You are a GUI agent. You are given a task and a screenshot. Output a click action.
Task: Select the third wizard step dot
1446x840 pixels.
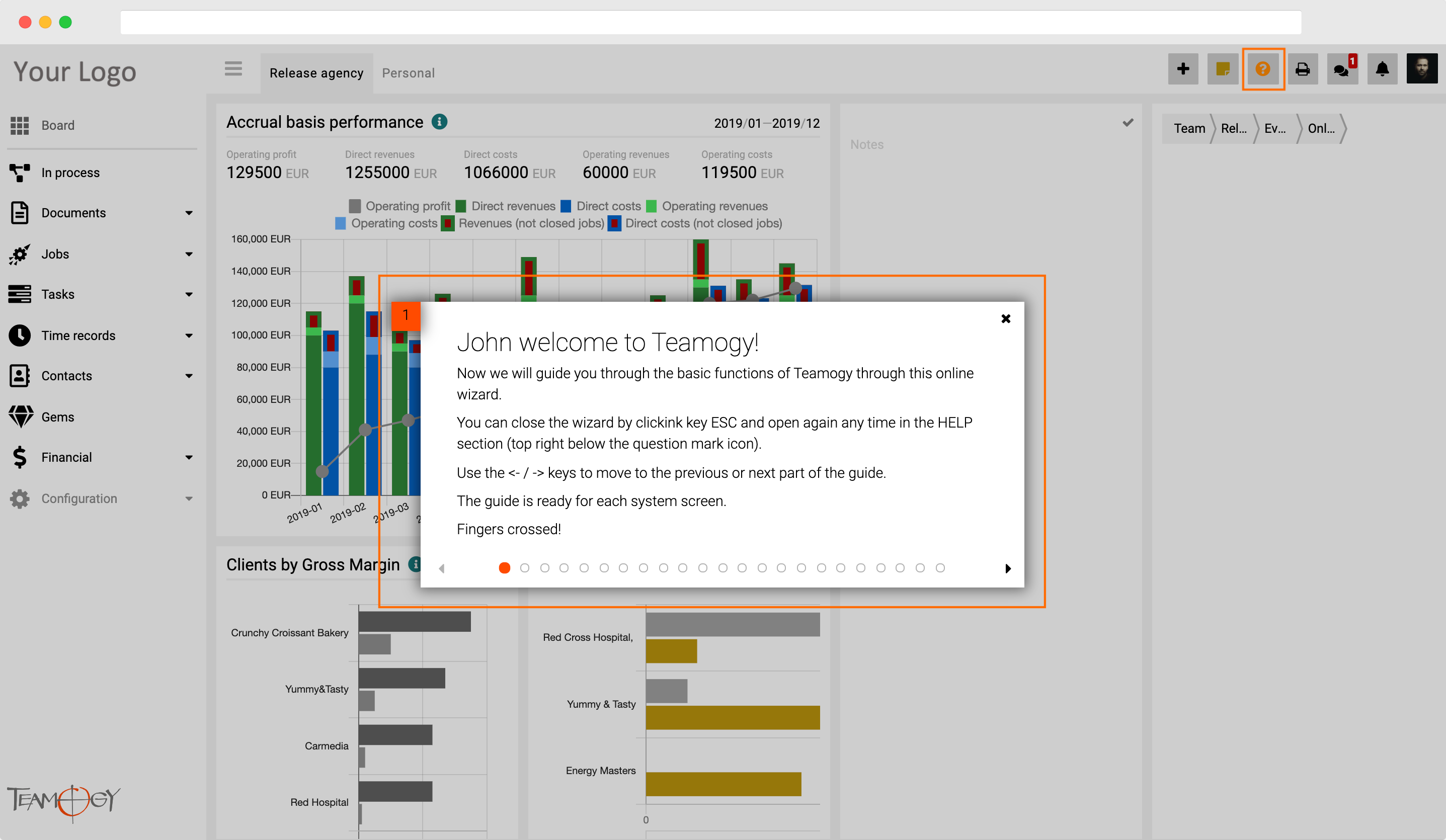pos(544,567)
